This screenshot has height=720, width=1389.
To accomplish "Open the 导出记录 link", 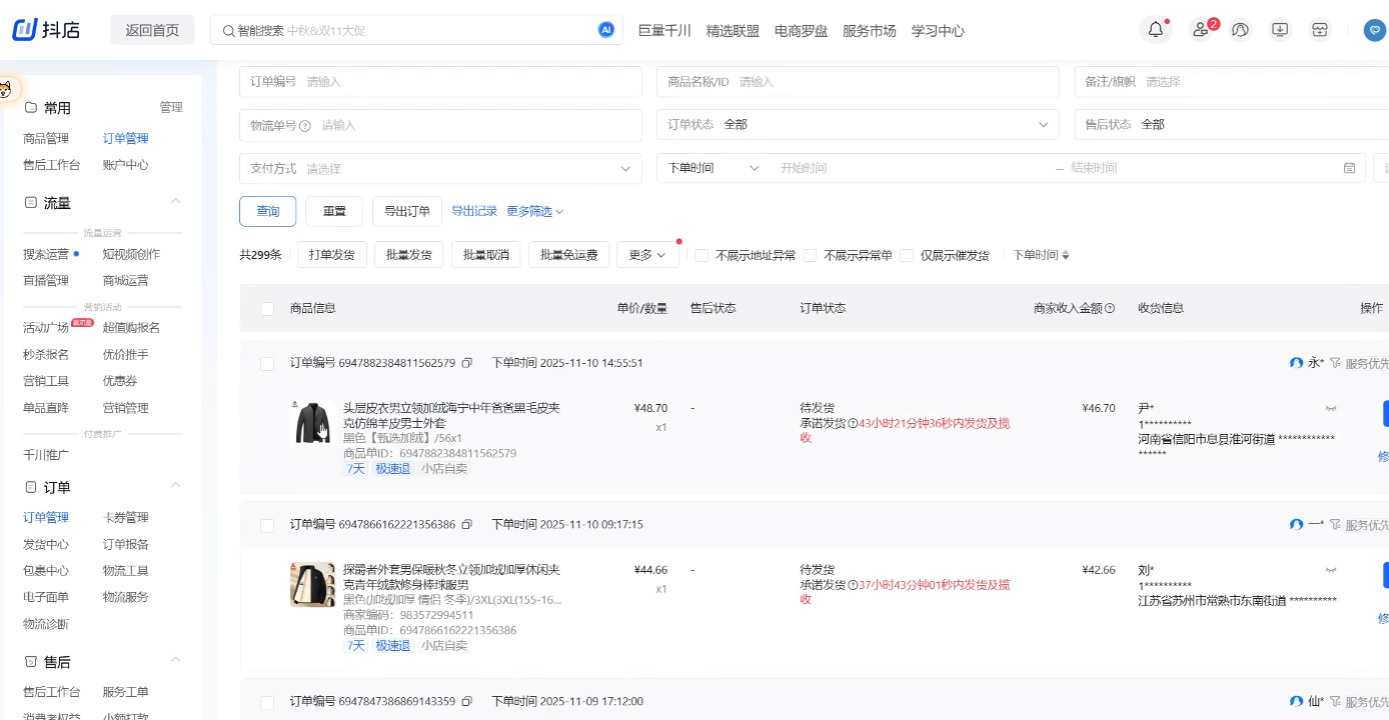I will [x=474, y=211].
